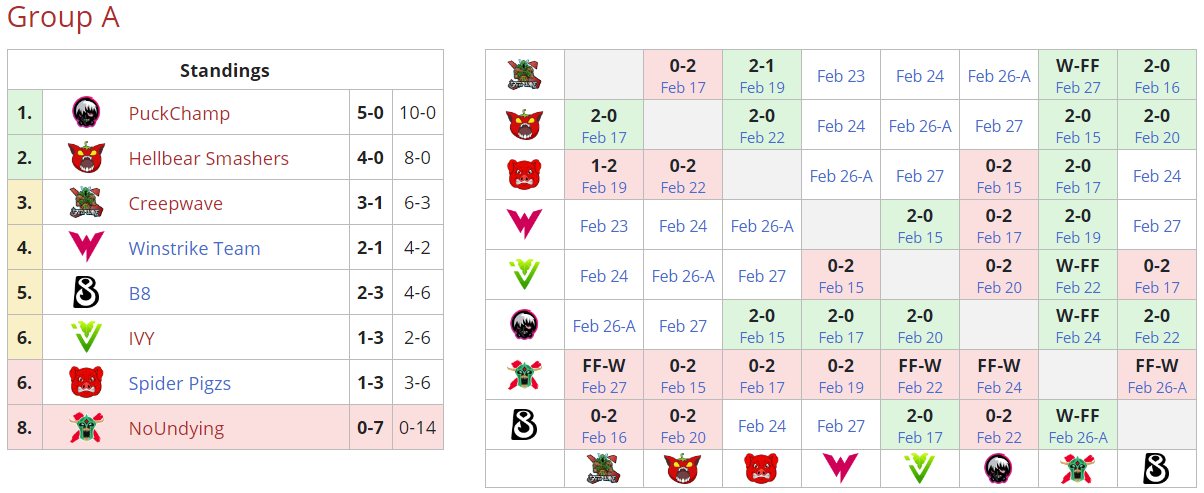Click the FF-W Feb 26-A result cell
The height and width of the screenshot is (493, 1204).
(1157, 375)
